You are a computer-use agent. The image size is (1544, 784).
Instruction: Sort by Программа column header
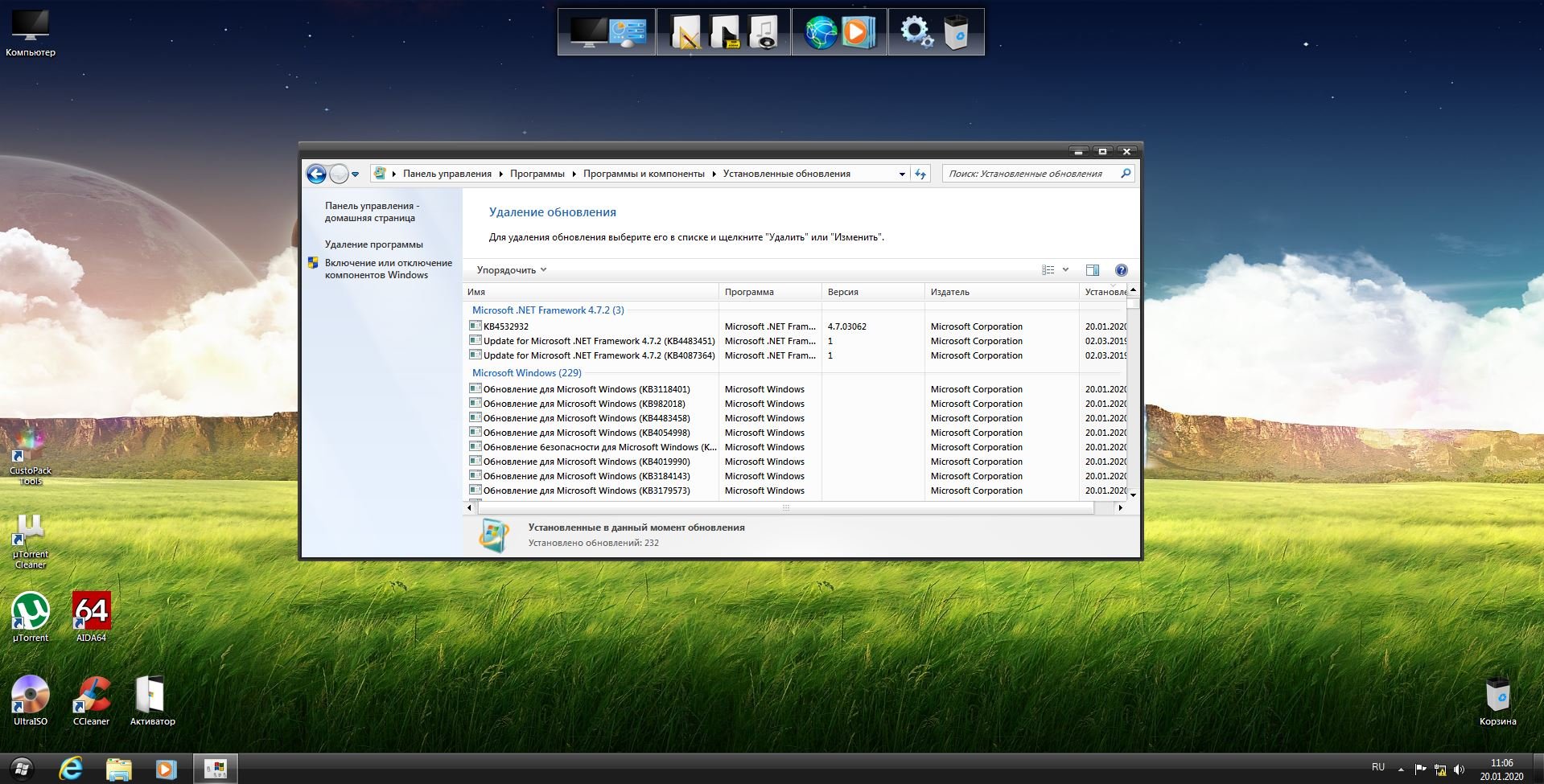tap(770, 292)
